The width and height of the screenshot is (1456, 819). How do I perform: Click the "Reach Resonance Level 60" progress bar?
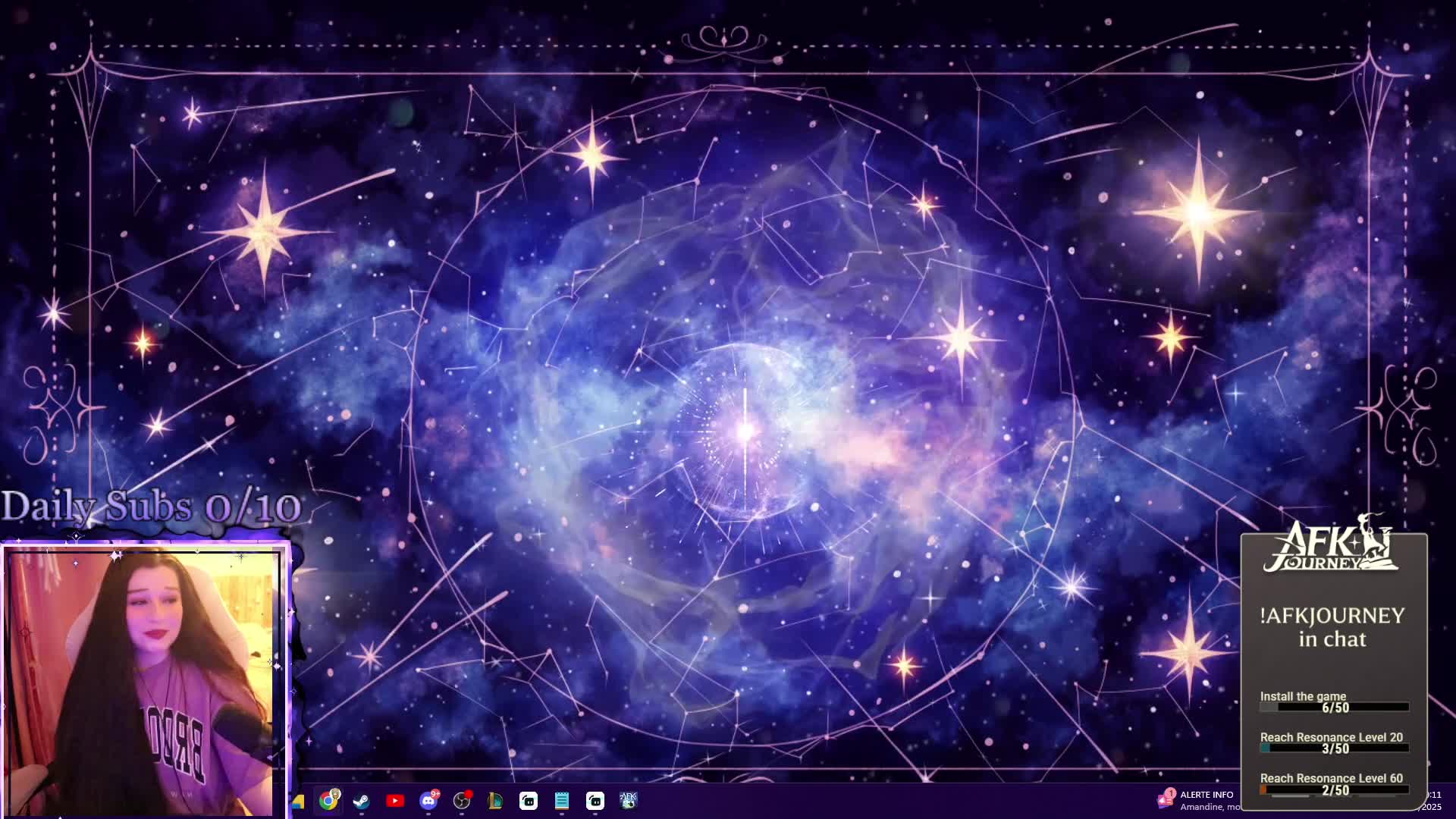click(x=1334, y=790)
